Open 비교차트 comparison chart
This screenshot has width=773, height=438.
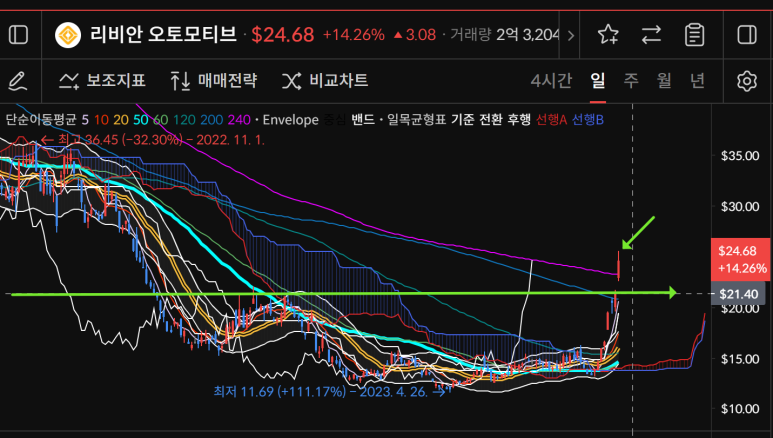[x=325, y=80]
